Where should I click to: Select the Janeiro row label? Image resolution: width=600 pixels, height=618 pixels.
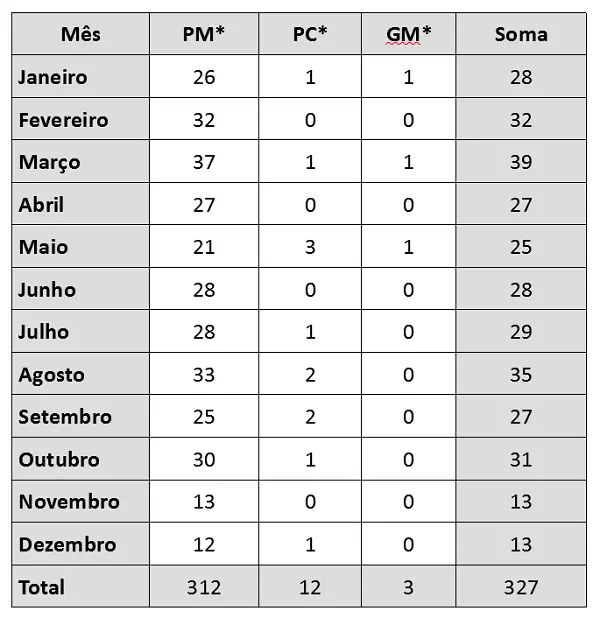click(x=54, y=77)
